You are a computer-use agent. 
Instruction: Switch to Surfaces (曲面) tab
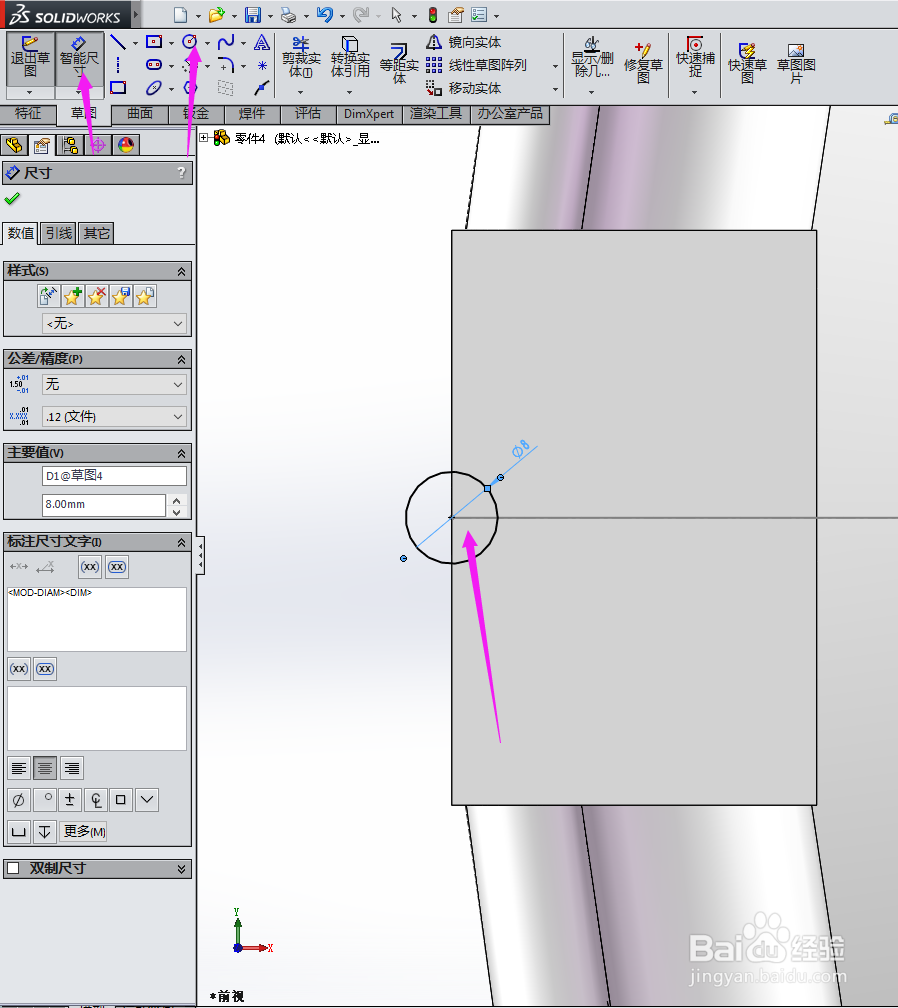(140, 114)
